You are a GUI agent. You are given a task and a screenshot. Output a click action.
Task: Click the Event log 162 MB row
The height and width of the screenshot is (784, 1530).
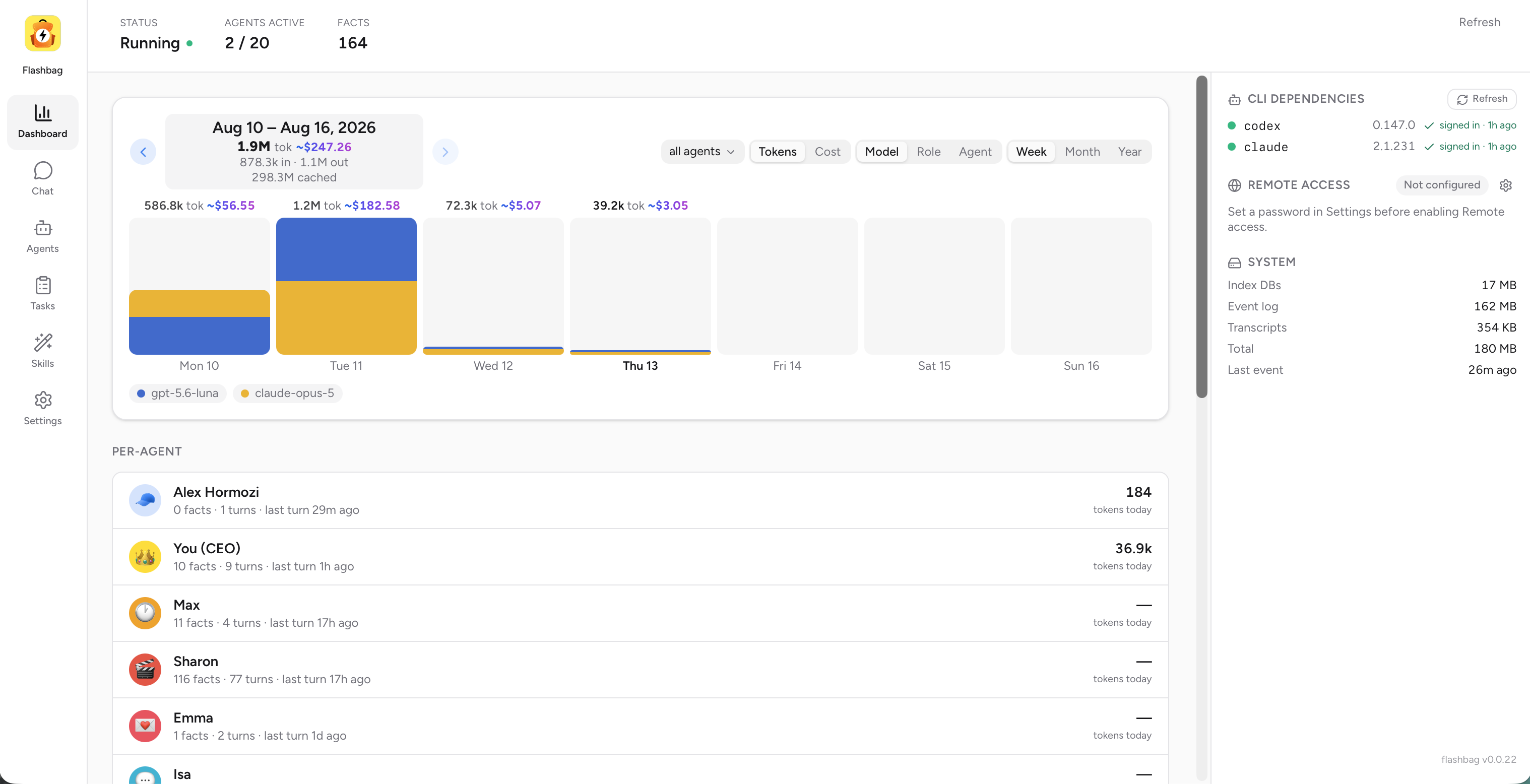click(x=1371, y=306)
